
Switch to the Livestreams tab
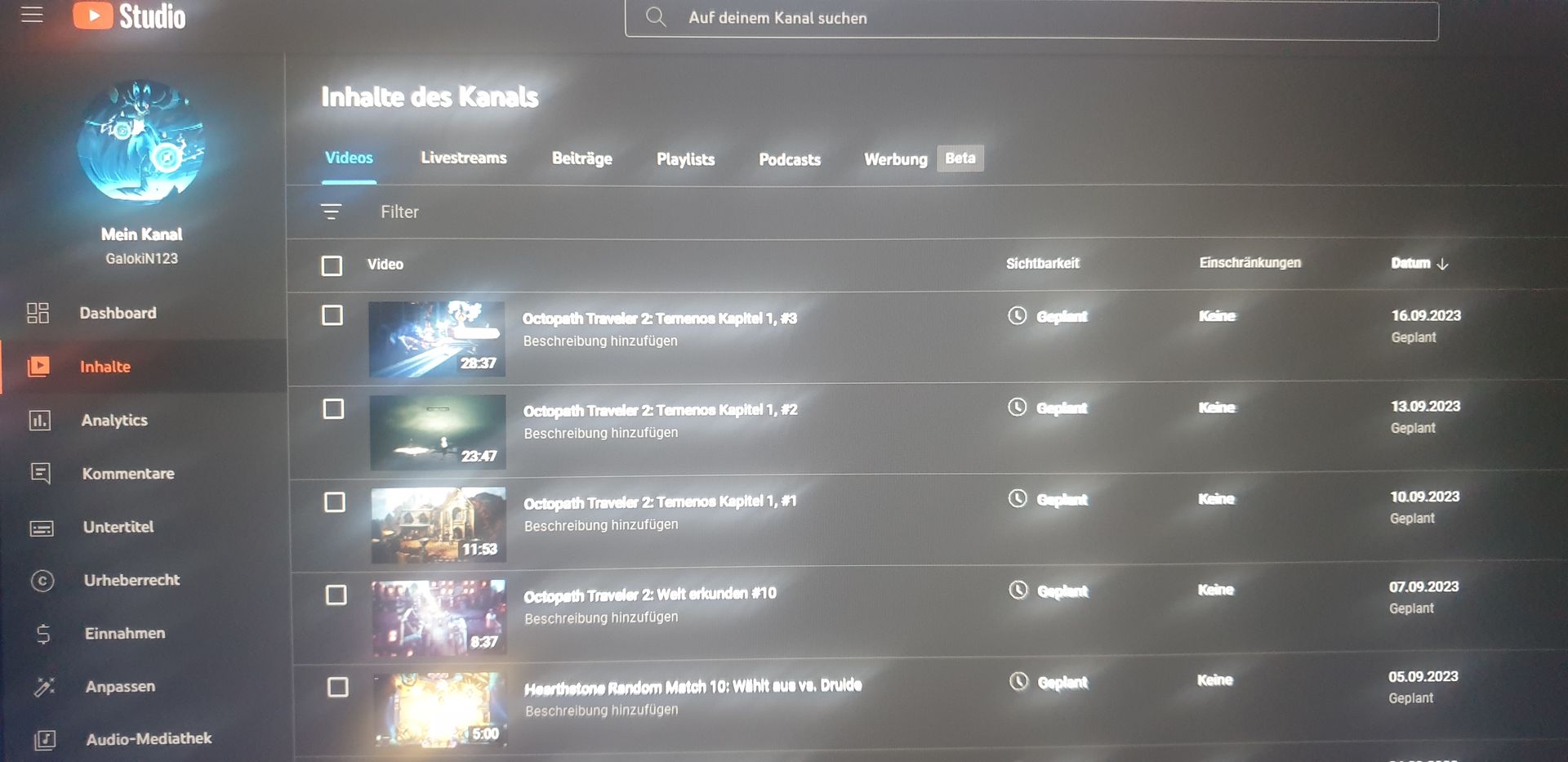tap(464, 158)
